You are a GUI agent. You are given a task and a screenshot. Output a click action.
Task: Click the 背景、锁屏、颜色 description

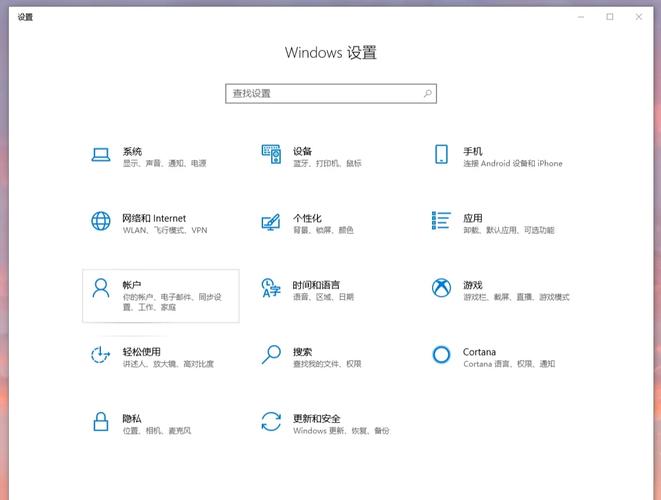click(323, 230)
